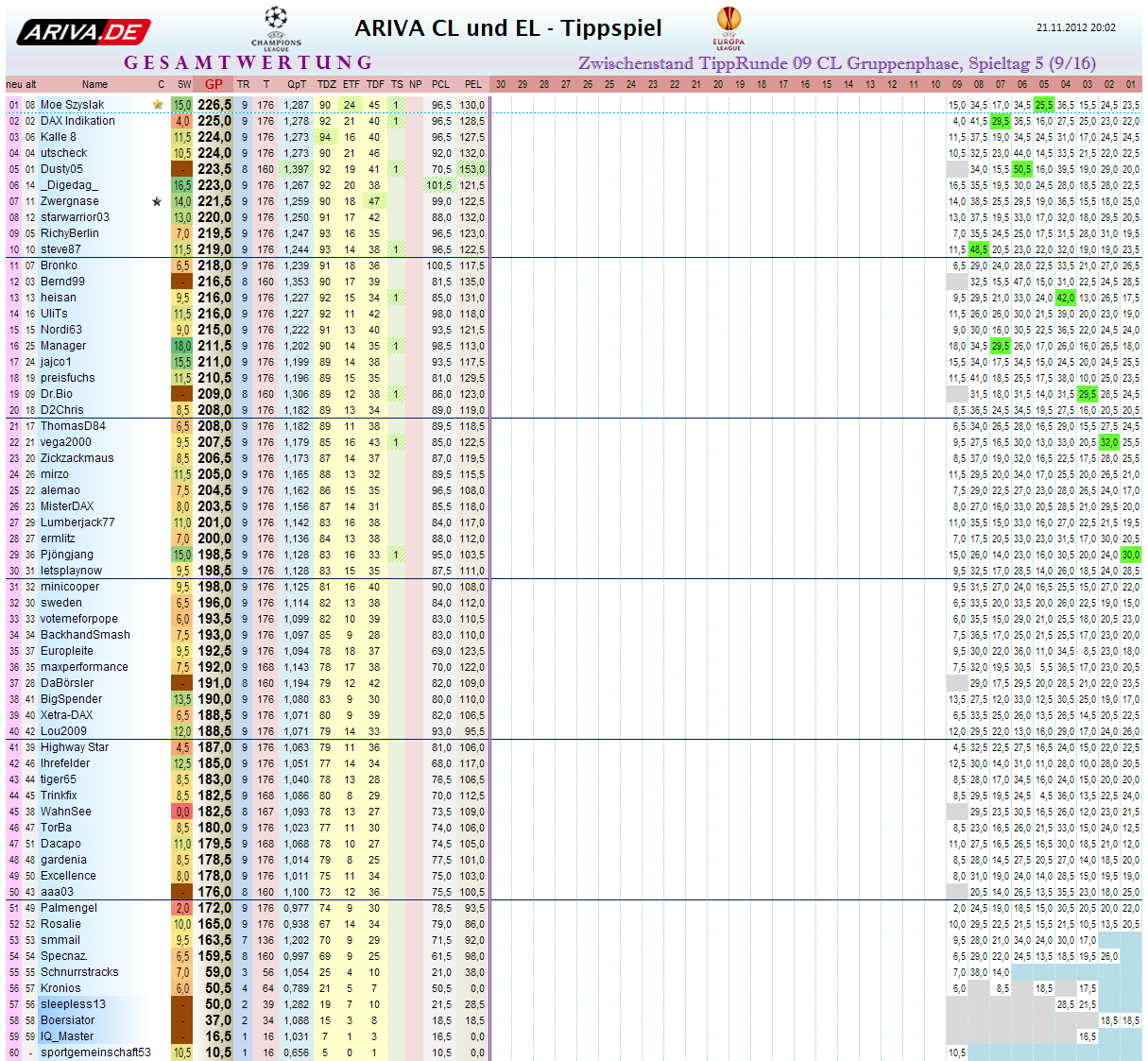Select the ETF column header
Viewport: 1148px width, 1061px height.
point(351,84)
